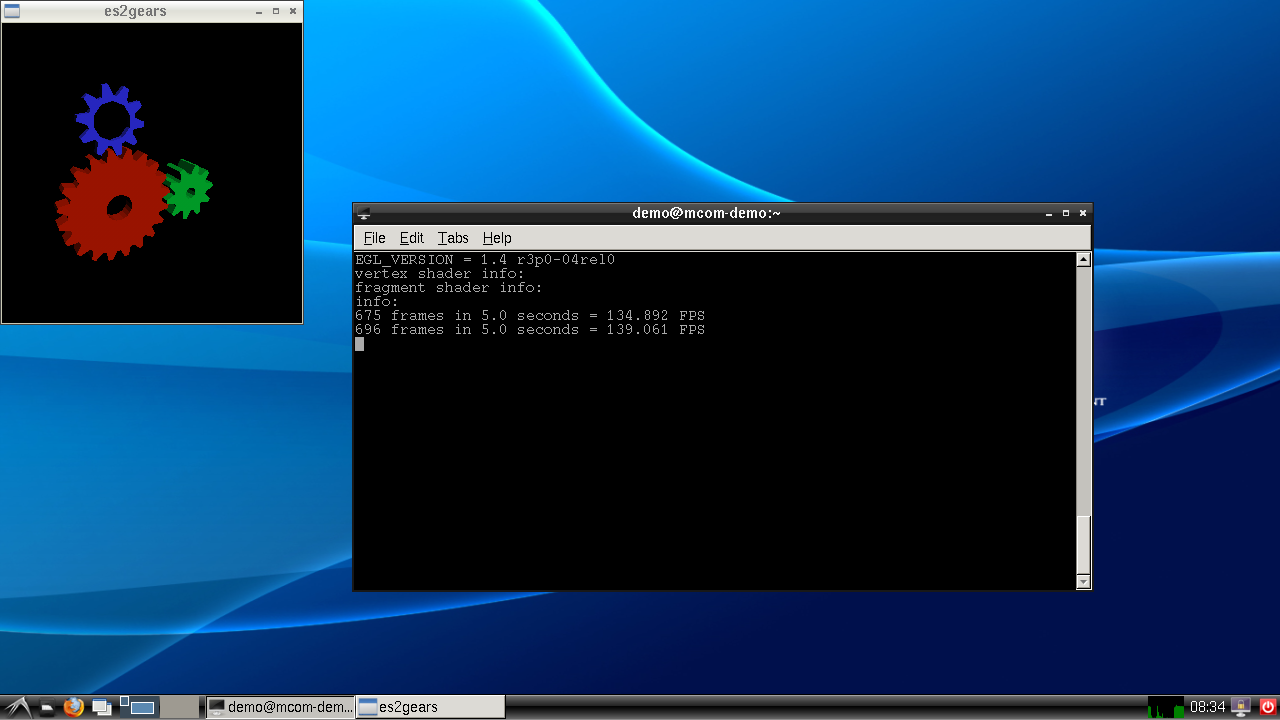Click the es2gears taskbar button
1280x720 pixels.
click(430, 707)
